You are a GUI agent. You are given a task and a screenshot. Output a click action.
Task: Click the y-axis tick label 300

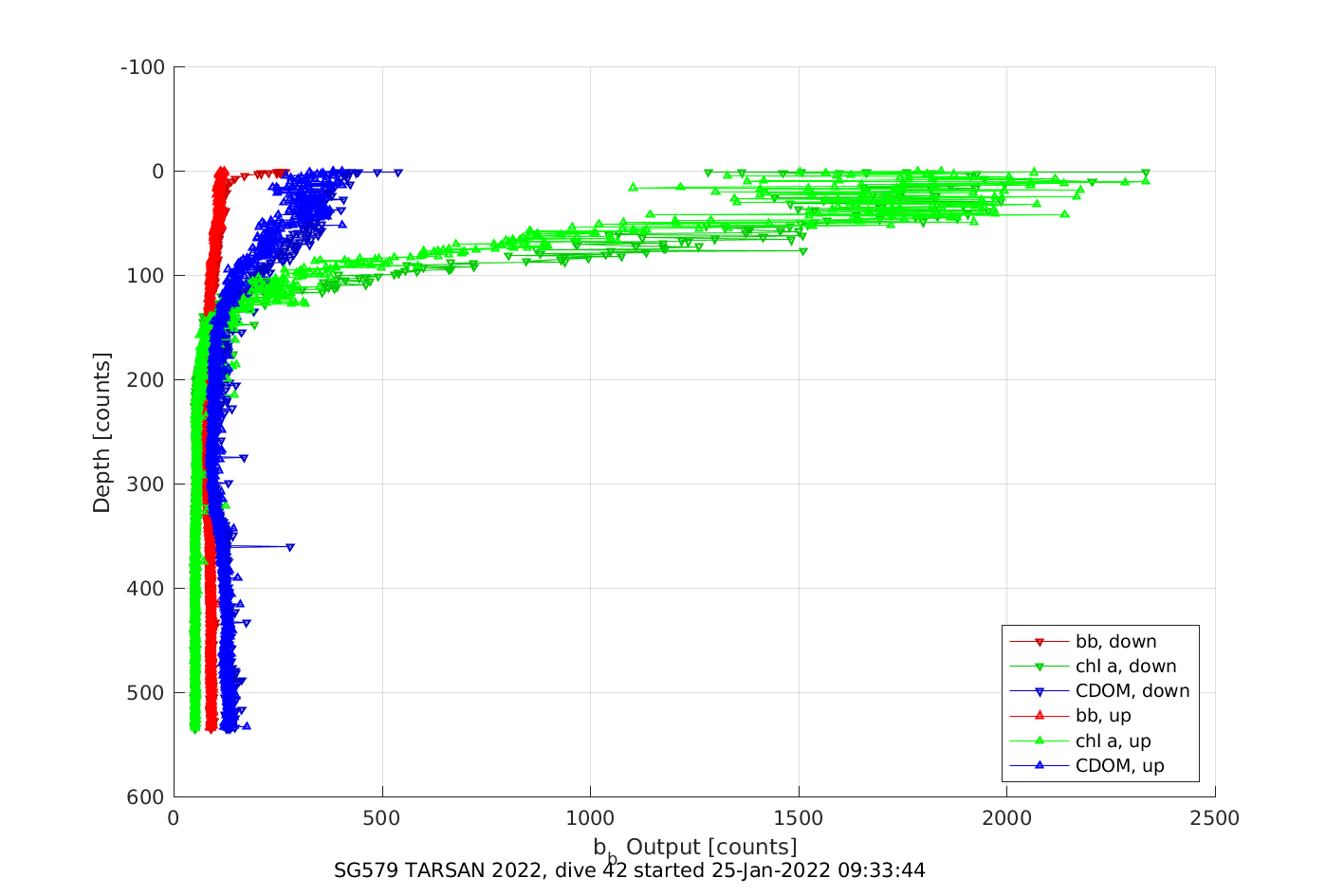(147, 485)
